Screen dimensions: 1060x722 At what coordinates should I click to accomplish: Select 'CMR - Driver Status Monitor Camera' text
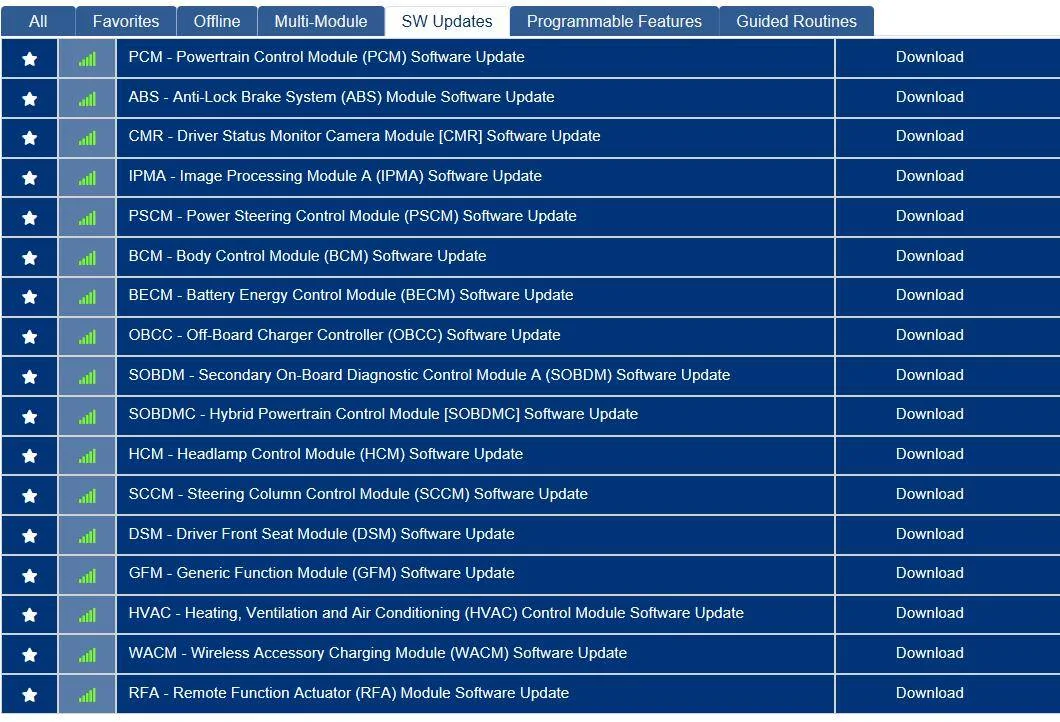tap(364, 136)
